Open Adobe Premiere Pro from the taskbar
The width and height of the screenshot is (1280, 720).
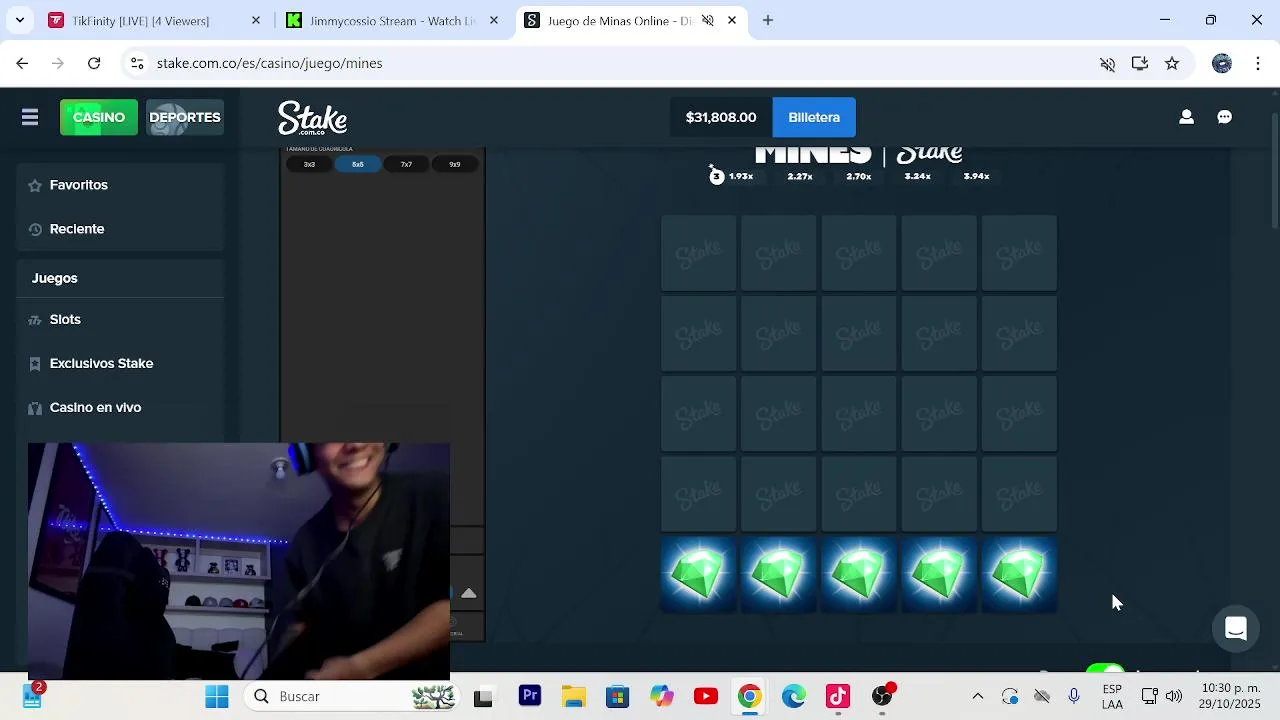click(x=530, y=696)
